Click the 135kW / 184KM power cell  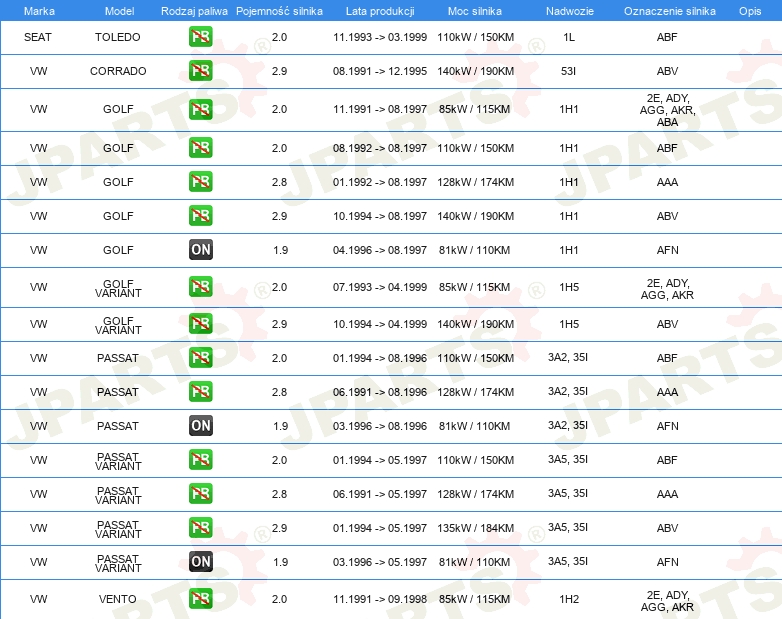click(x=475, y=528)
